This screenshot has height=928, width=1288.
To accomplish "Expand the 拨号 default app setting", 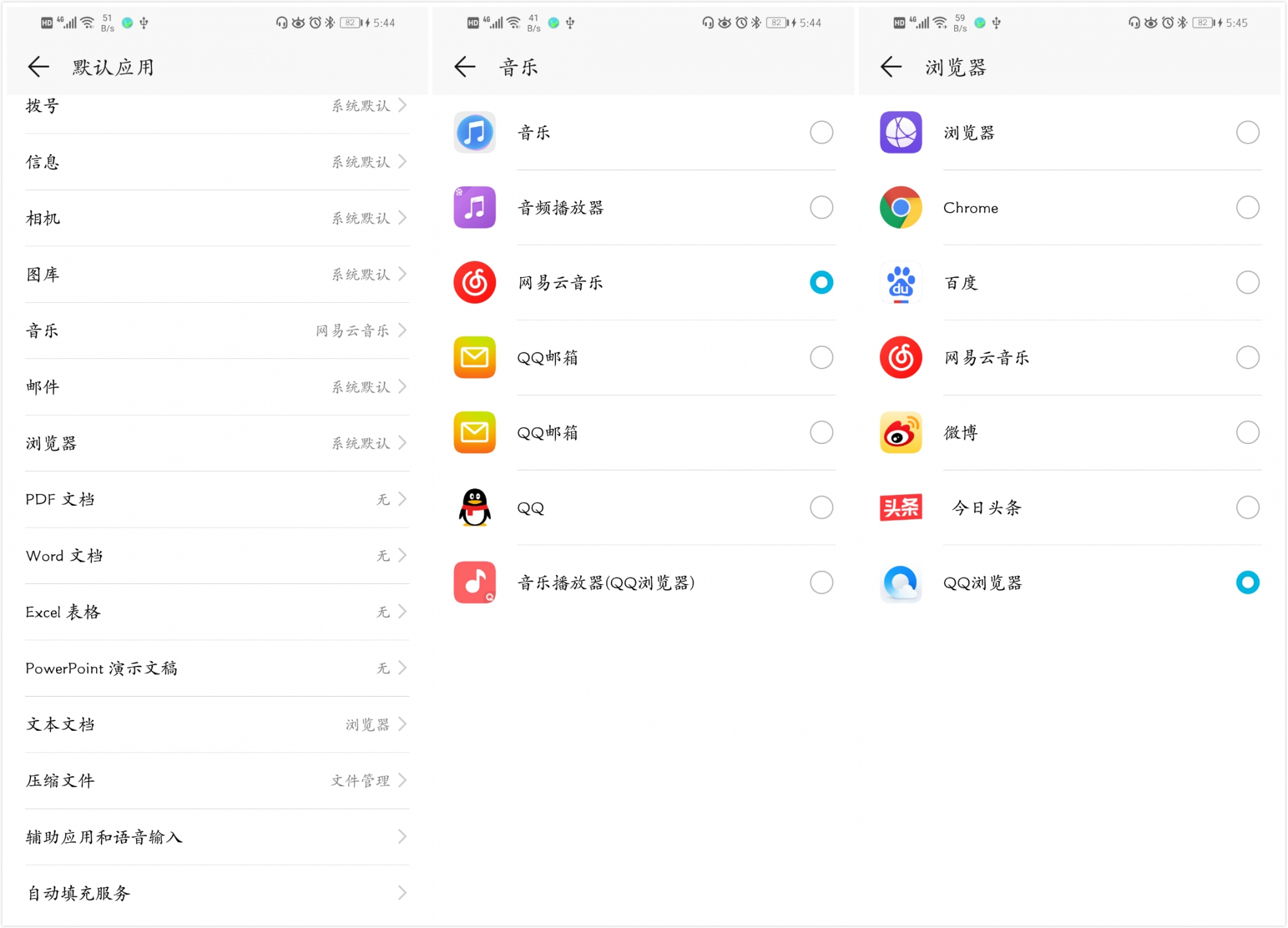I will click(216, 106).
